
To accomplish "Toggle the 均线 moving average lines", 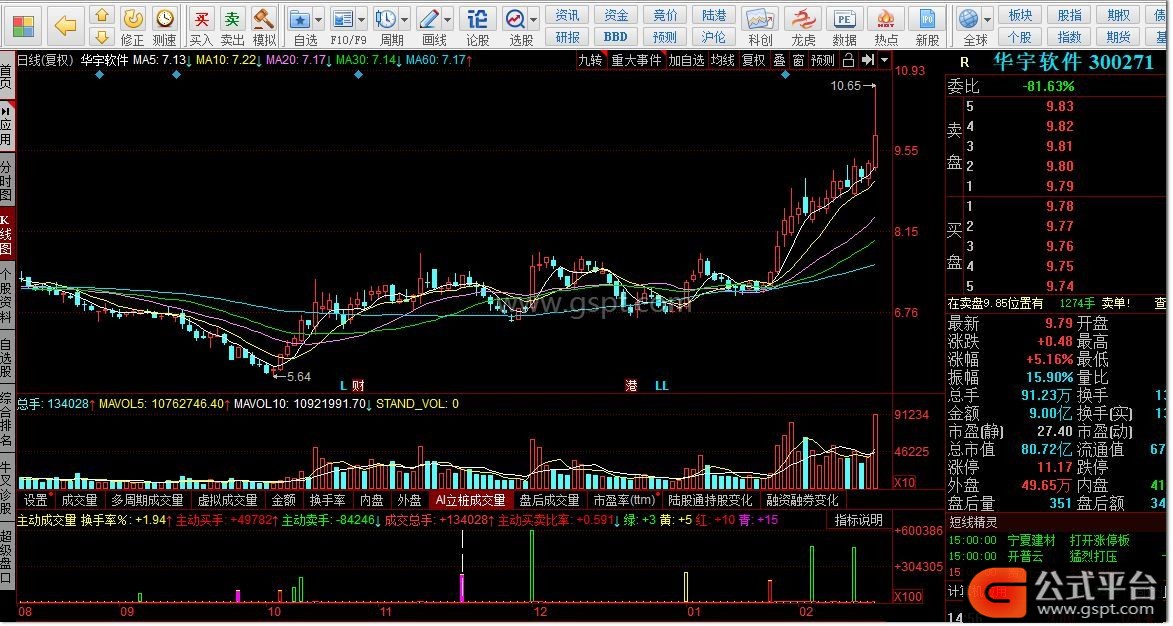I will (x=723, y=60).
